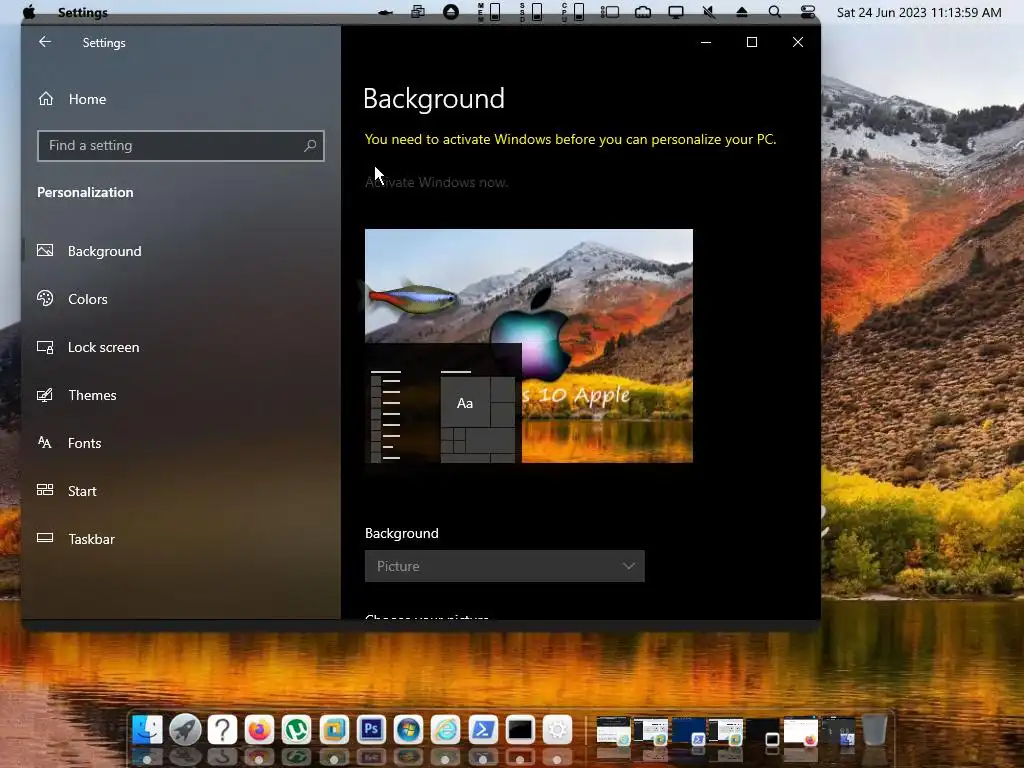Launch uTorrent from the dock

296,729
